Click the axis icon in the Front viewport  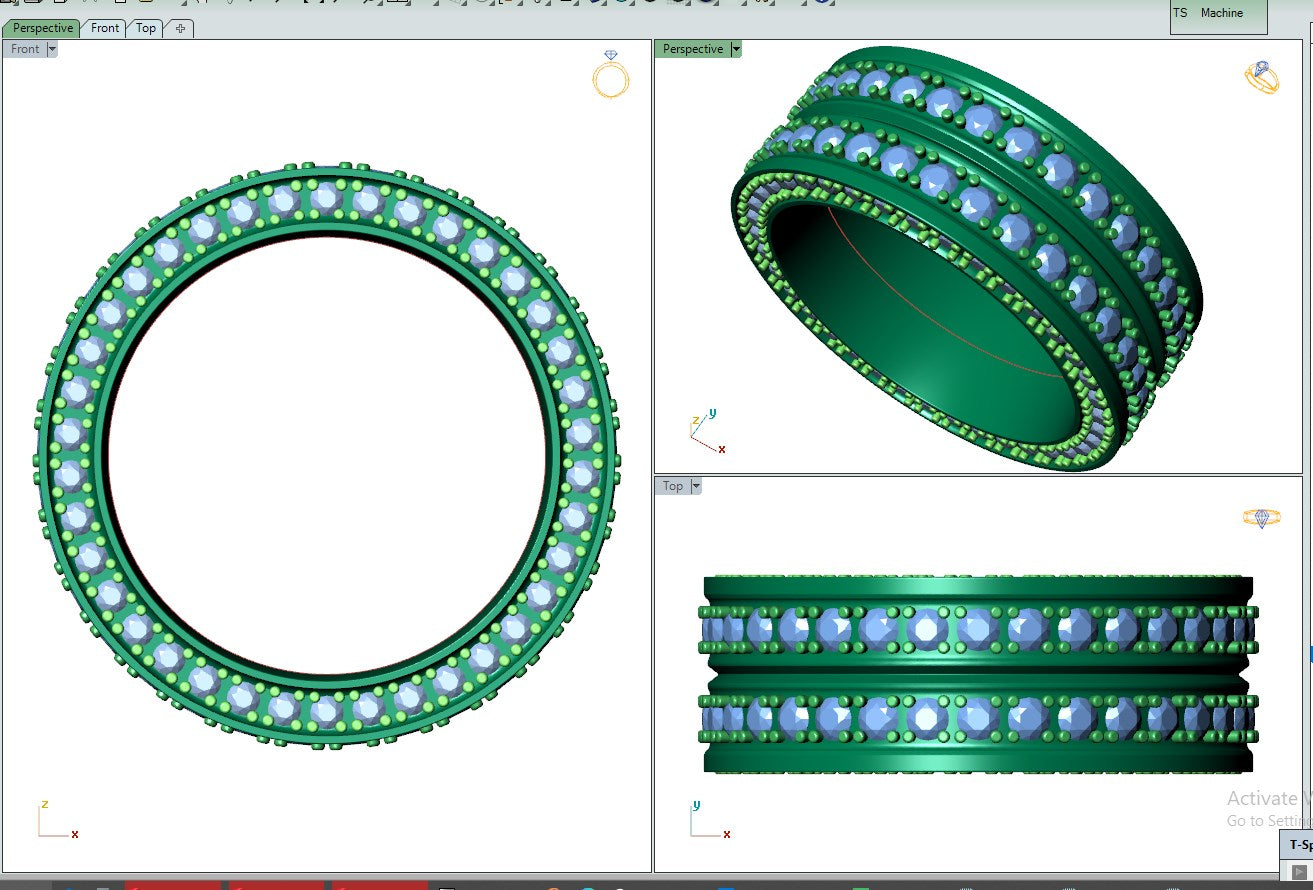tap(57, 822)
